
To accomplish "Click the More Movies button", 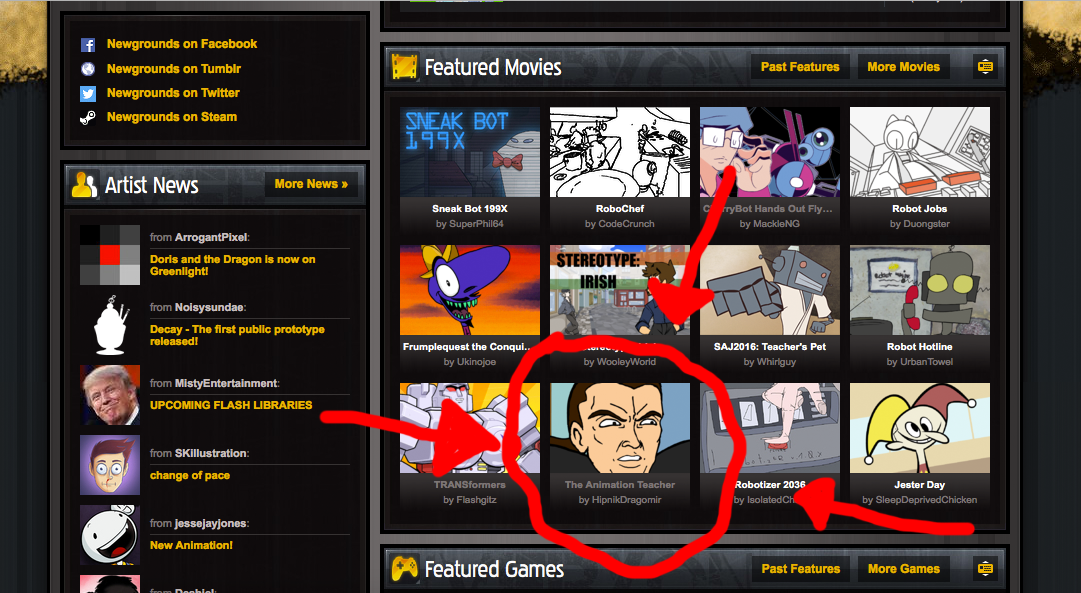I will point(903,67).
